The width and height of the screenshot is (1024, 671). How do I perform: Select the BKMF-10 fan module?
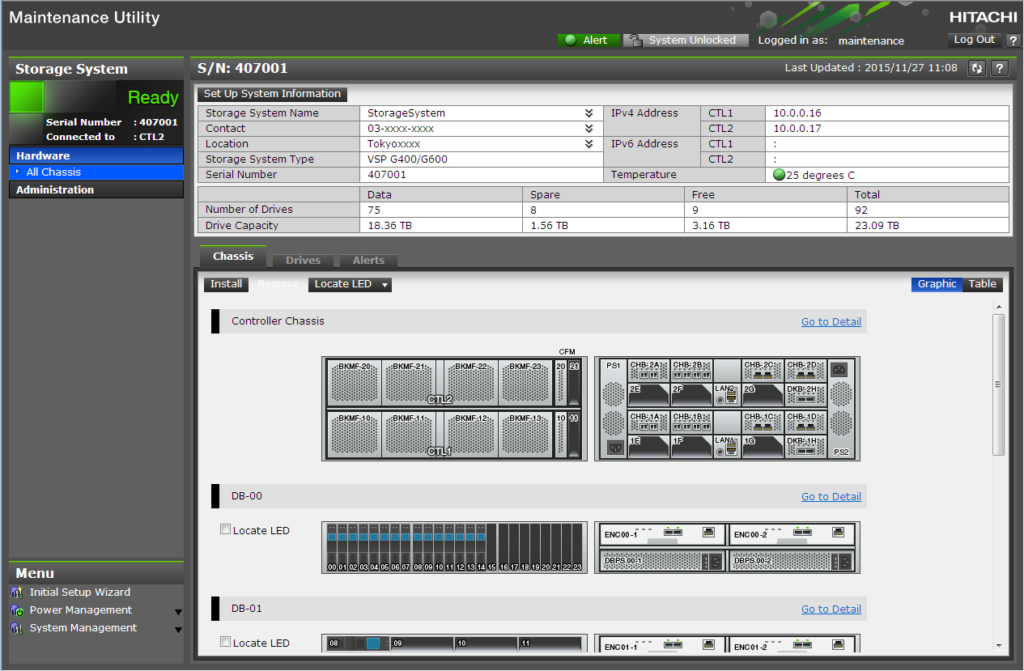point(355,434)
